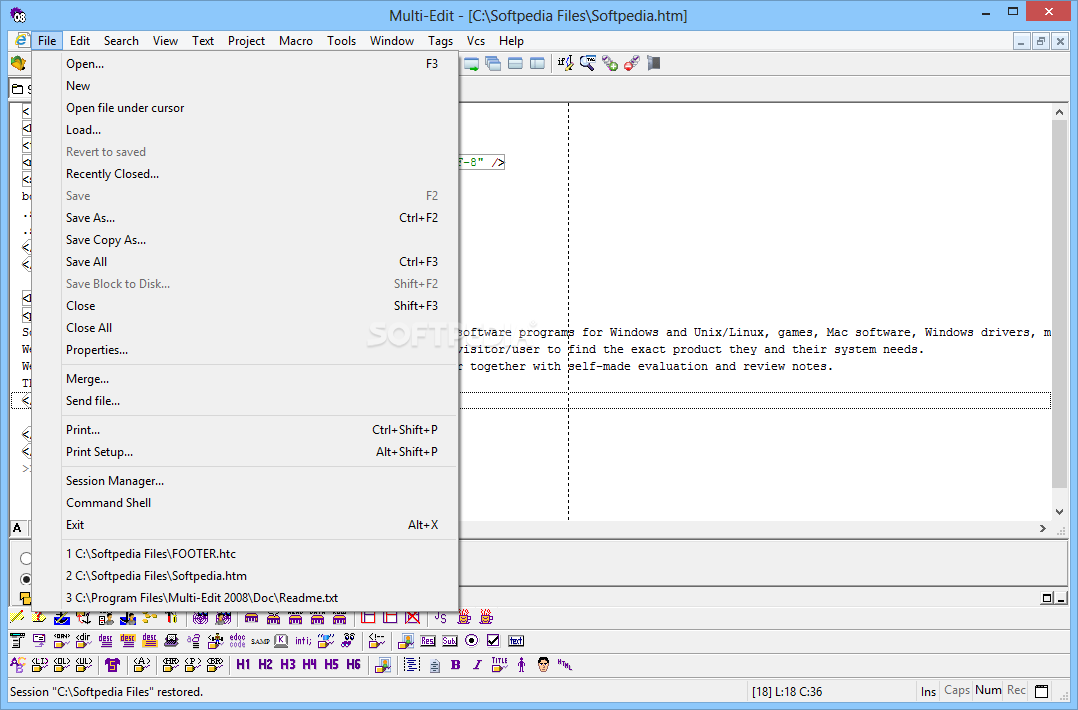Open the Edit menu
This screenshot has width=1078, height=710.
click(x=80, y=41)
